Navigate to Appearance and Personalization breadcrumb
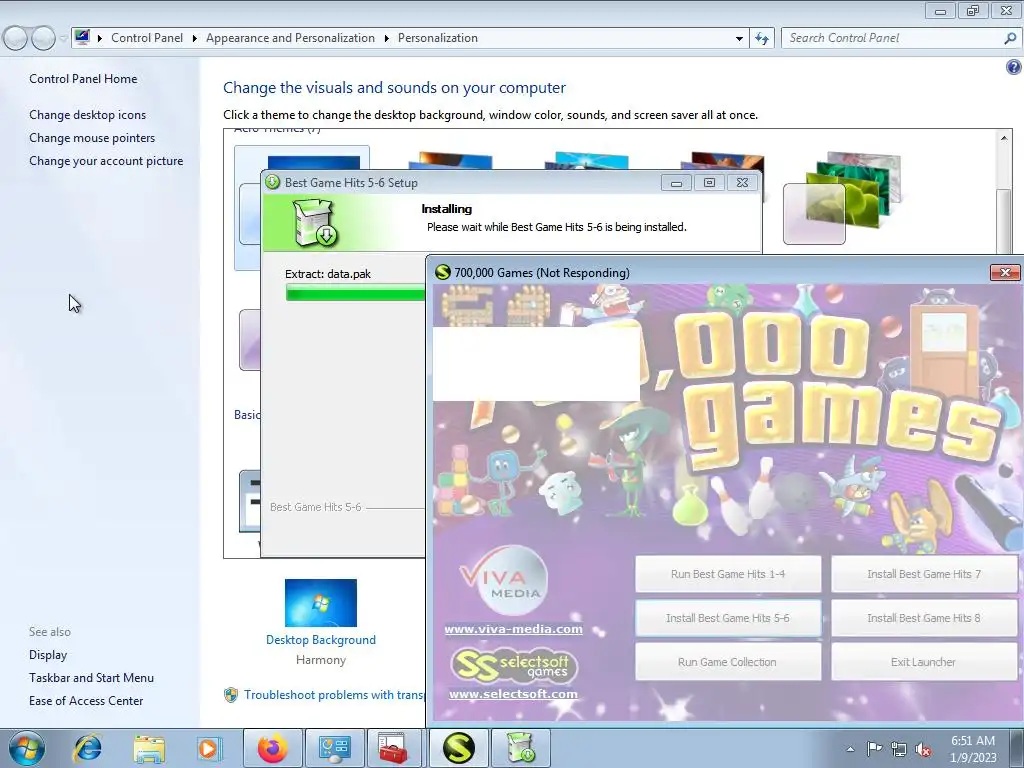The width and height of the screenshot is (1024, 768). [291, 38]
